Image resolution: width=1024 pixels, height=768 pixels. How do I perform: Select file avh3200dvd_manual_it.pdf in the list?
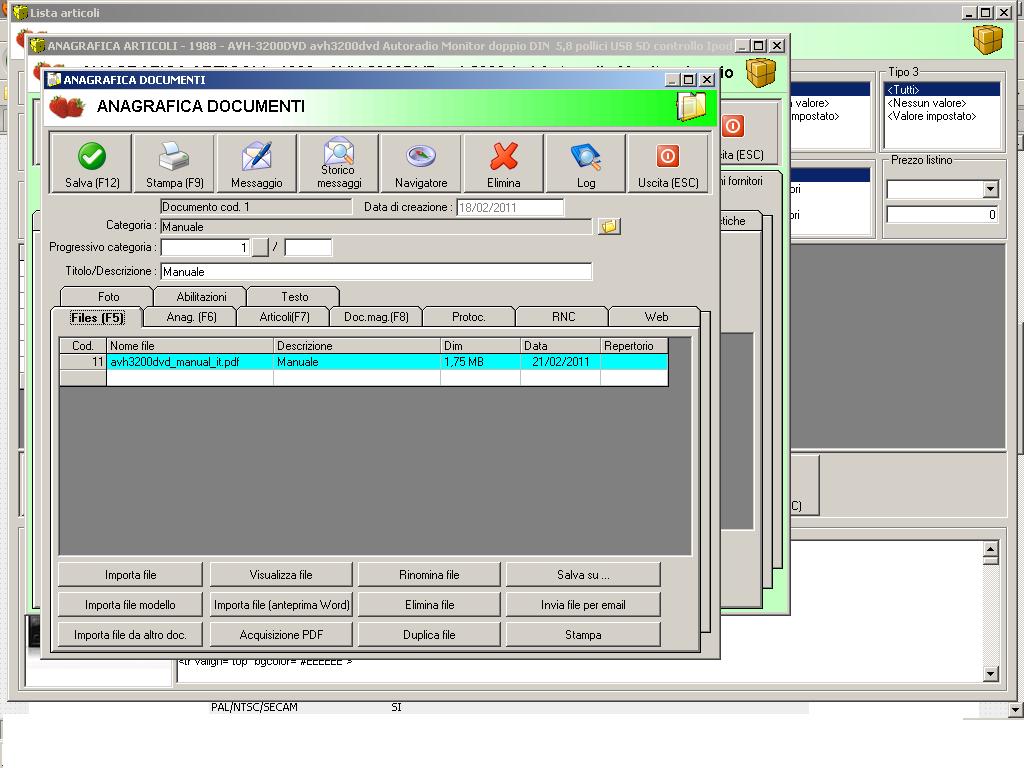pos(190,362)
